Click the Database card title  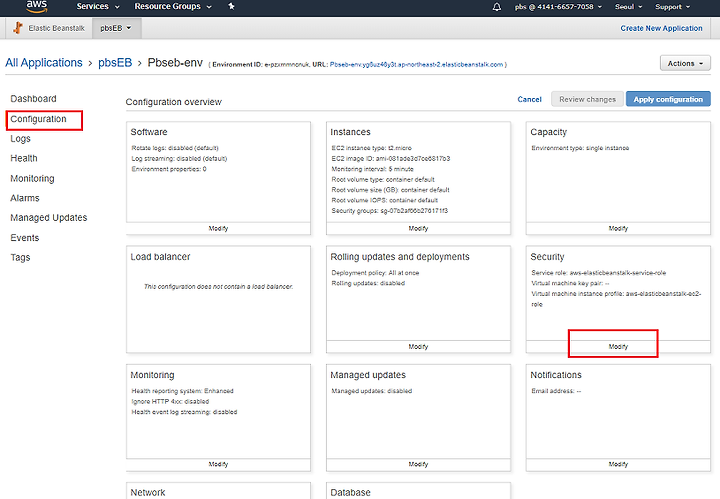coord(350,493)
